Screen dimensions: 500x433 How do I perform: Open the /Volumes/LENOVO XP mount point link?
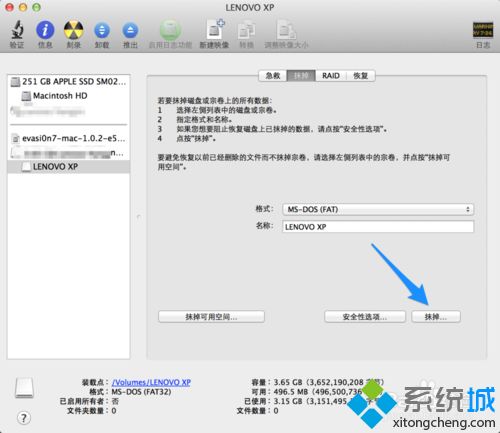click(x=151, y=382)
